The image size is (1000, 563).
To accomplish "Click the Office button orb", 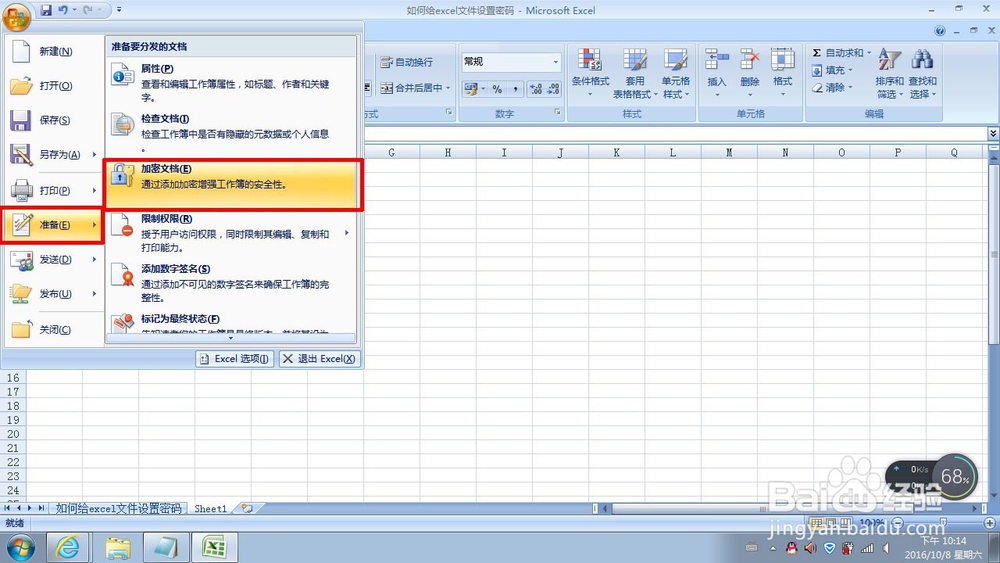I will (17, 15).
